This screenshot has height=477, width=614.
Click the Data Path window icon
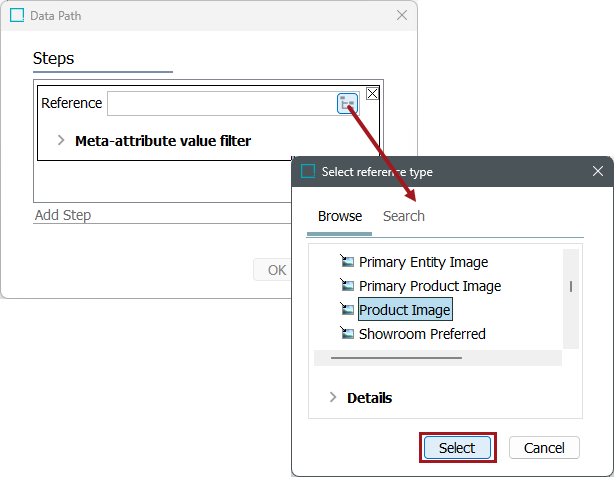pyautogui.click(x=17, y=16)
